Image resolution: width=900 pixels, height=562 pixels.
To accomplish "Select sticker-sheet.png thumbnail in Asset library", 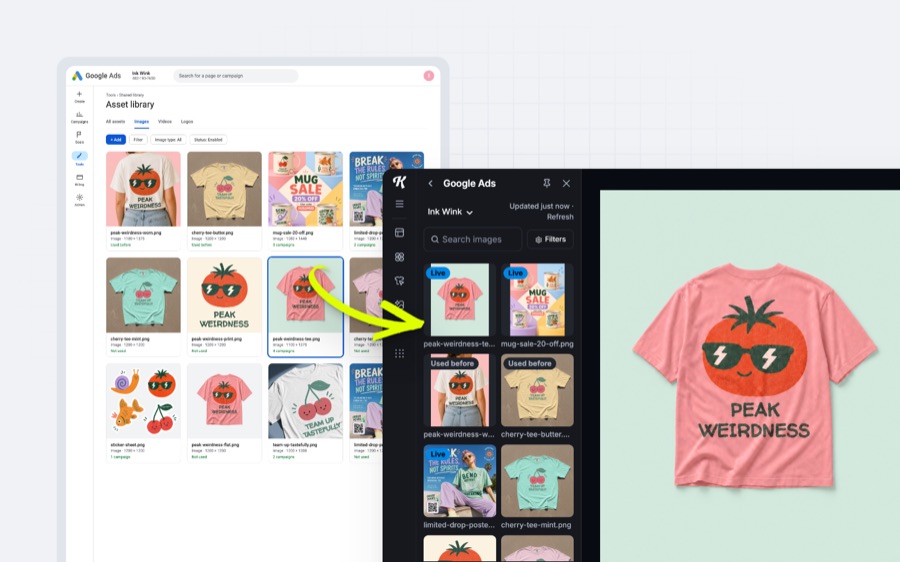I will pyautogui.click(x=143, y=401).
